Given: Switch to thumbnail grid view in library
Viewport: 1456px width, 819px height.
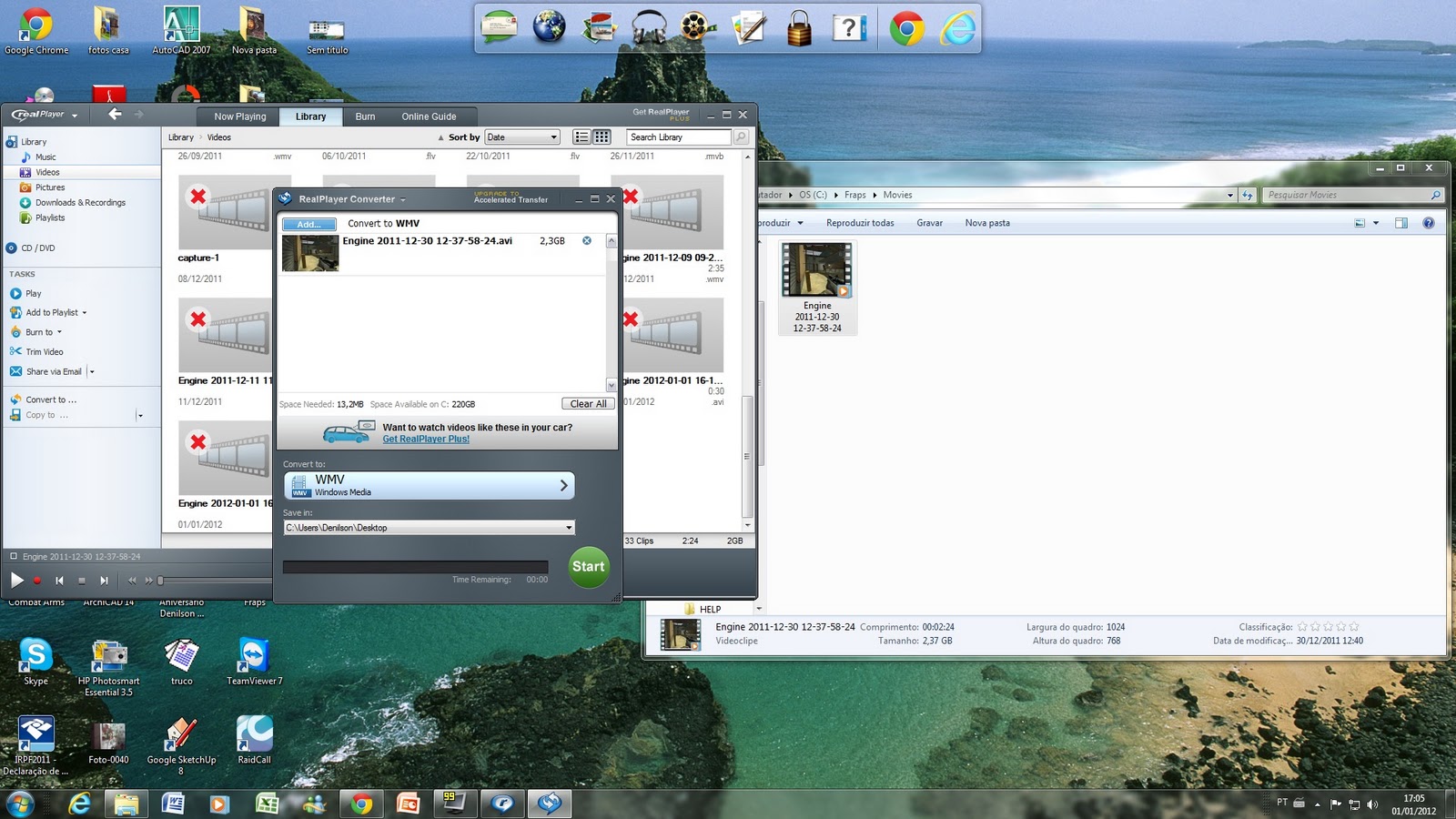Looking at the screenshot, I should point(602,137).
